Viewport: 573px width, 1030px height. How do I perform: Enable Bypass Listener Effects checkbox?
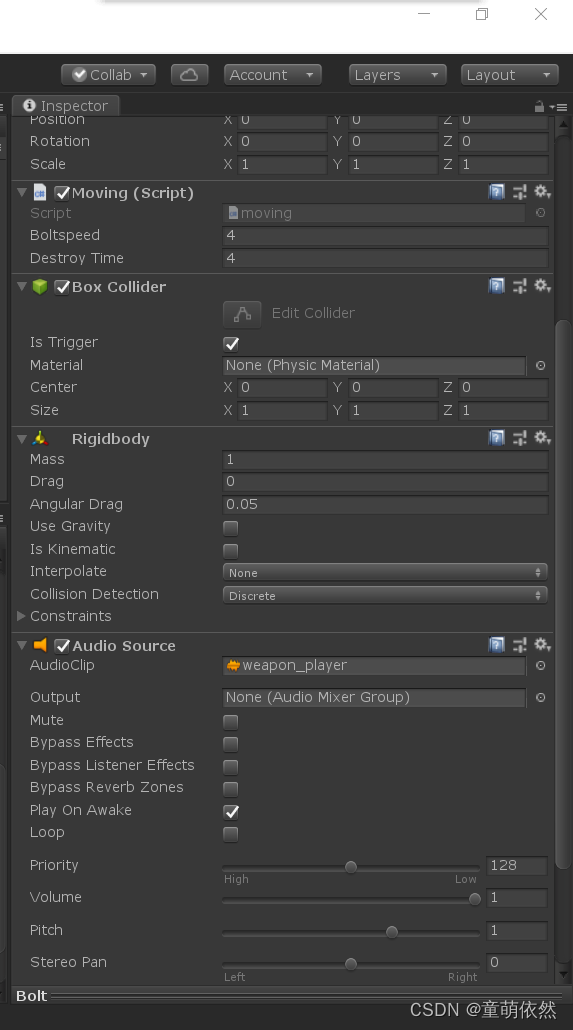[x=231, y=767]
